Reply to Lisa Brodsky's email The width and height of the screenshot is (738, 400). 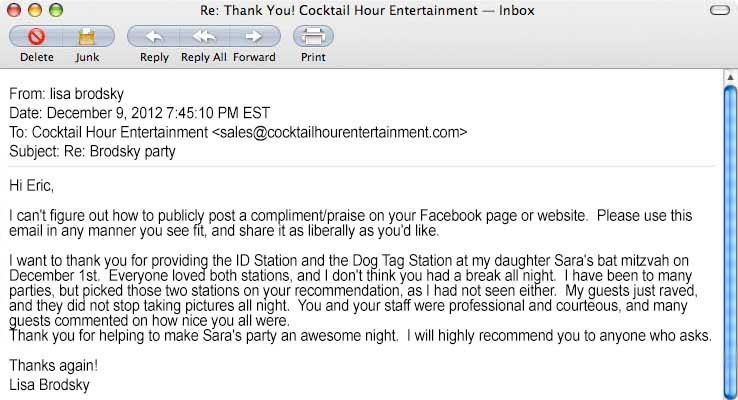(x=154, y=37)
